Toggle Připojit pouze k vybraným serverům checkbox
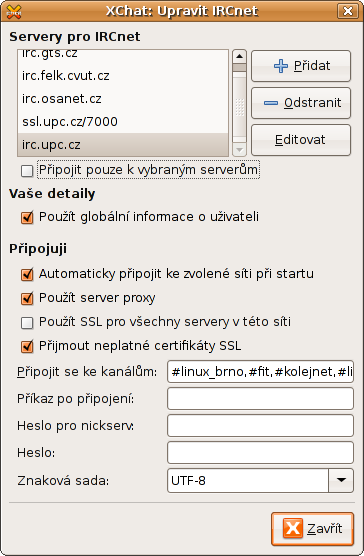Screen dimensions: 364x556 [x=27, y=171]
